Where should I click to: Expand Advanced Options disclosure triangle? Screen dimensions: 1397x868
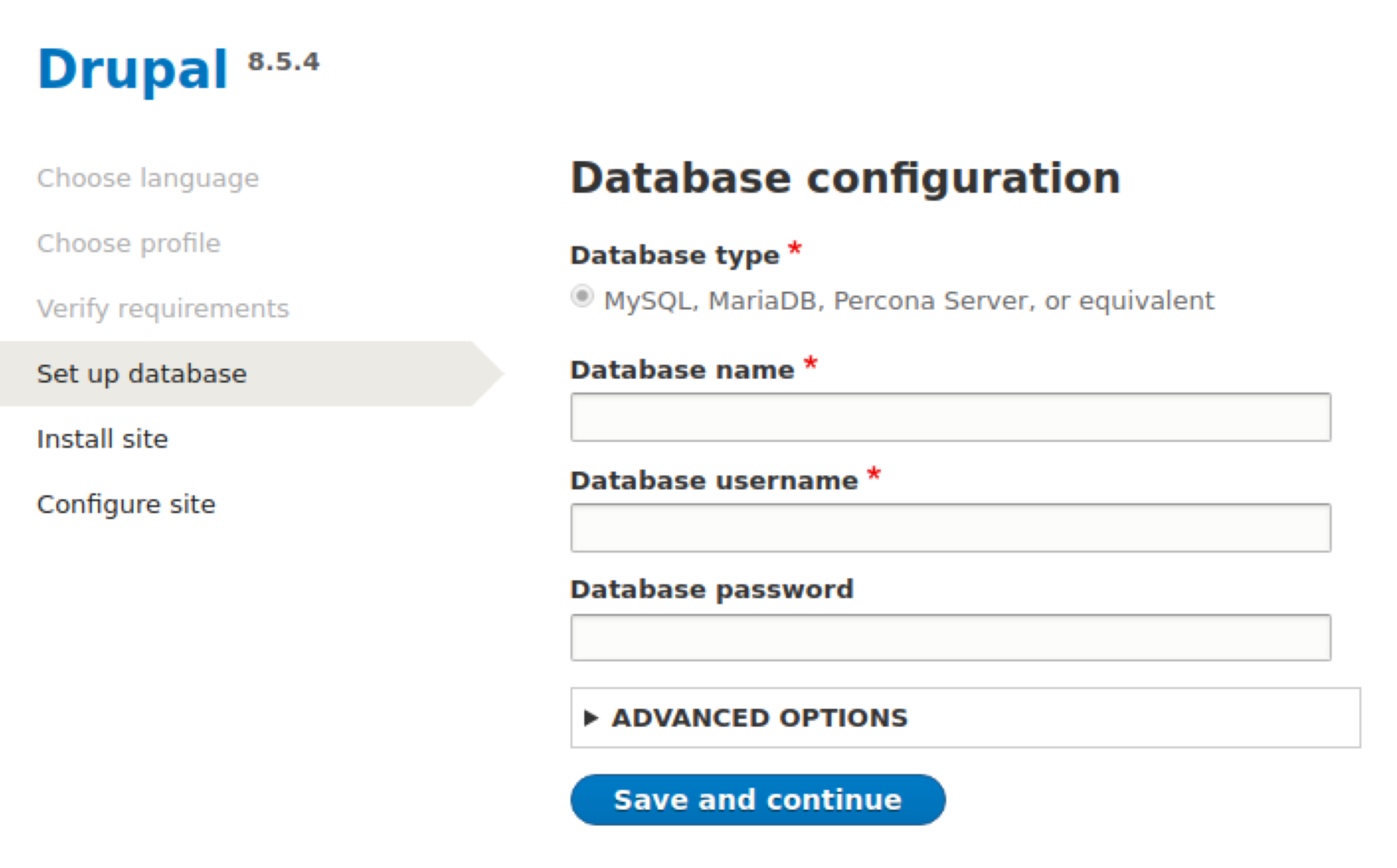590,718
